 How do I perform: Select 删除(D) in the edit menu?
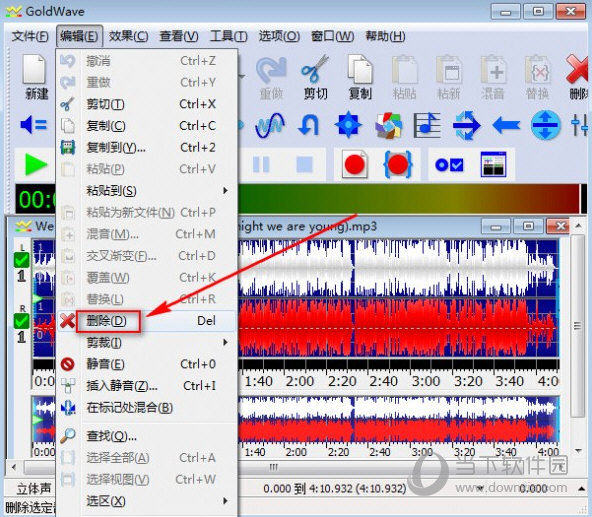[147, 321]
